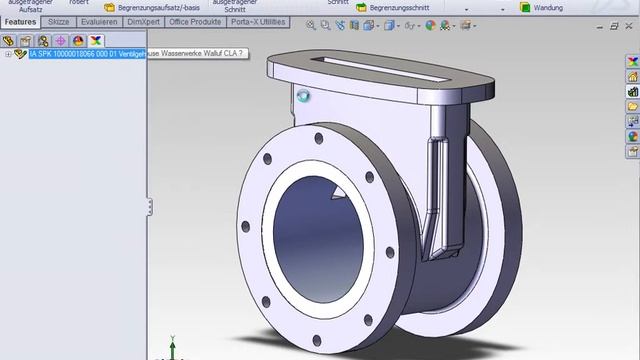
Task: Open the Apply Scene dropdown arrow
Action: [x=454, y=27]
